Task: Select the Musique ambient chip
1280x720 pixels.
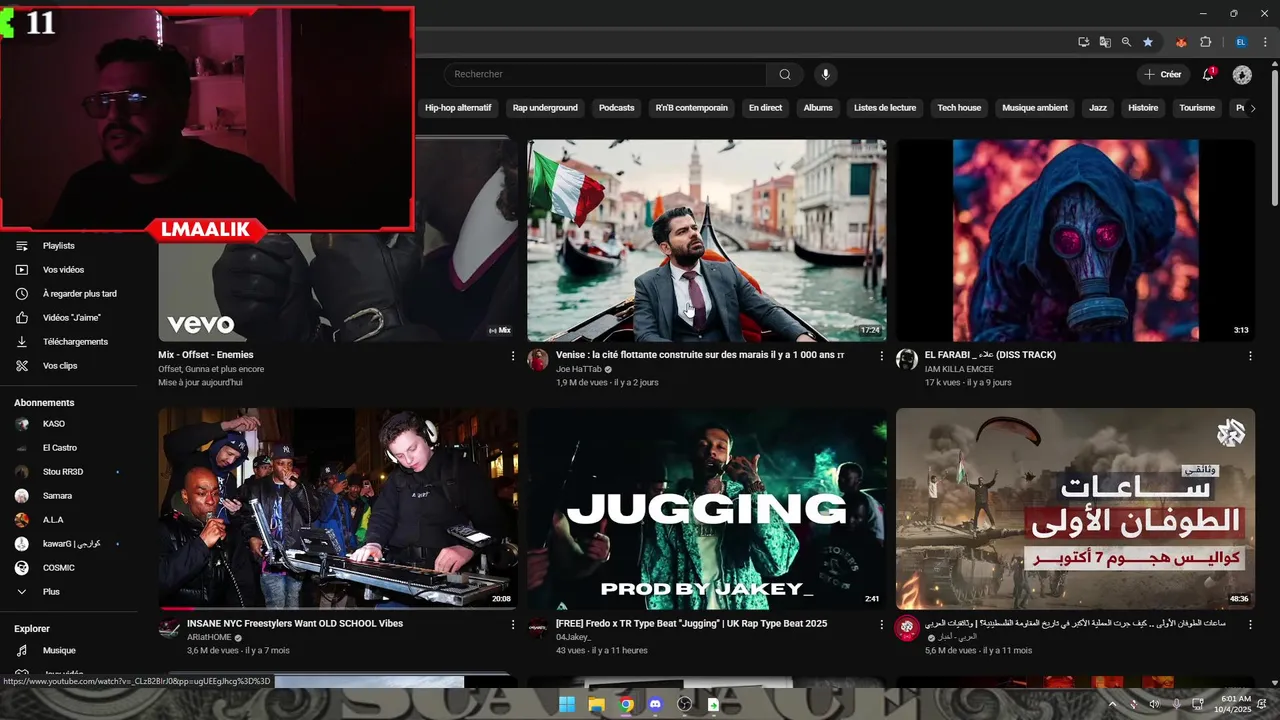Action: [1035, 108]
